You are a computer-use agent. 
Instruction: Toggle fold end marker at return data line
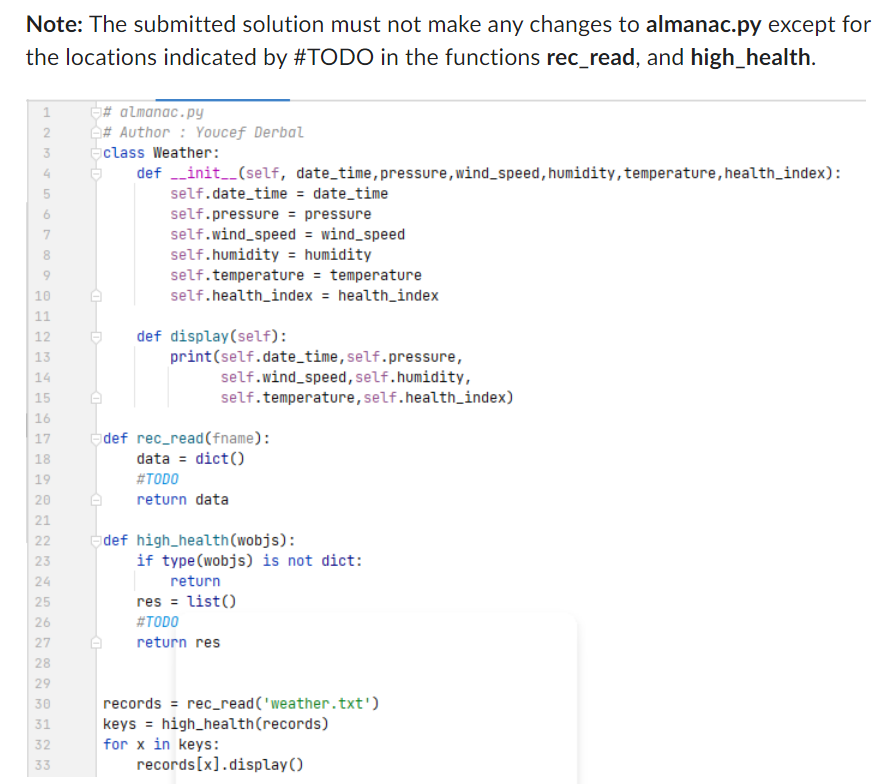tap(96, 500)
